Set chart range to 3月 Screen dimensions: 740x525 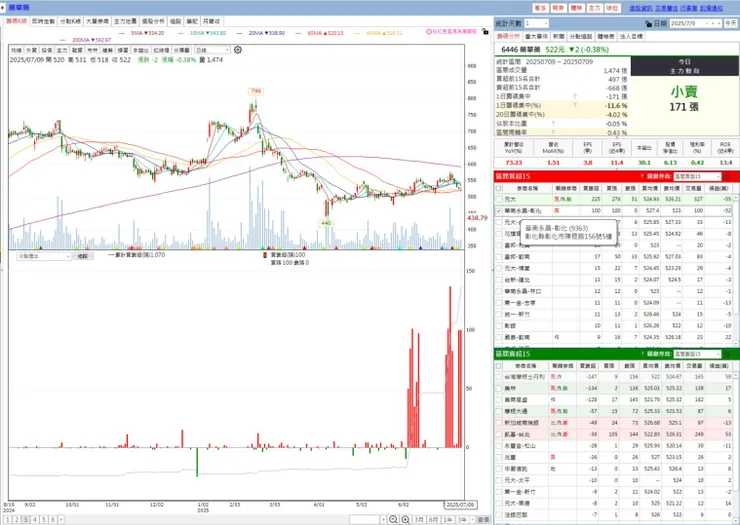point(419,519)
